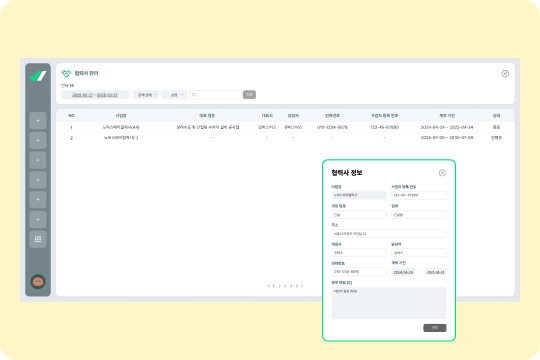Click the handshake icon beside 협력사 관리 title
This screenshot has height=360, width=540.
66,73
